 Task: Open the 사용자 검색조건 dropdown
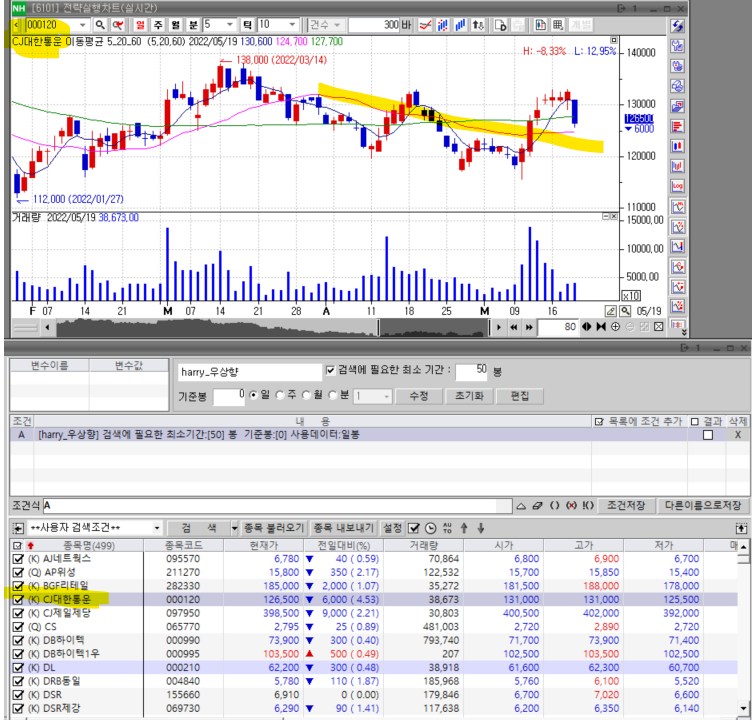point(155,528)
